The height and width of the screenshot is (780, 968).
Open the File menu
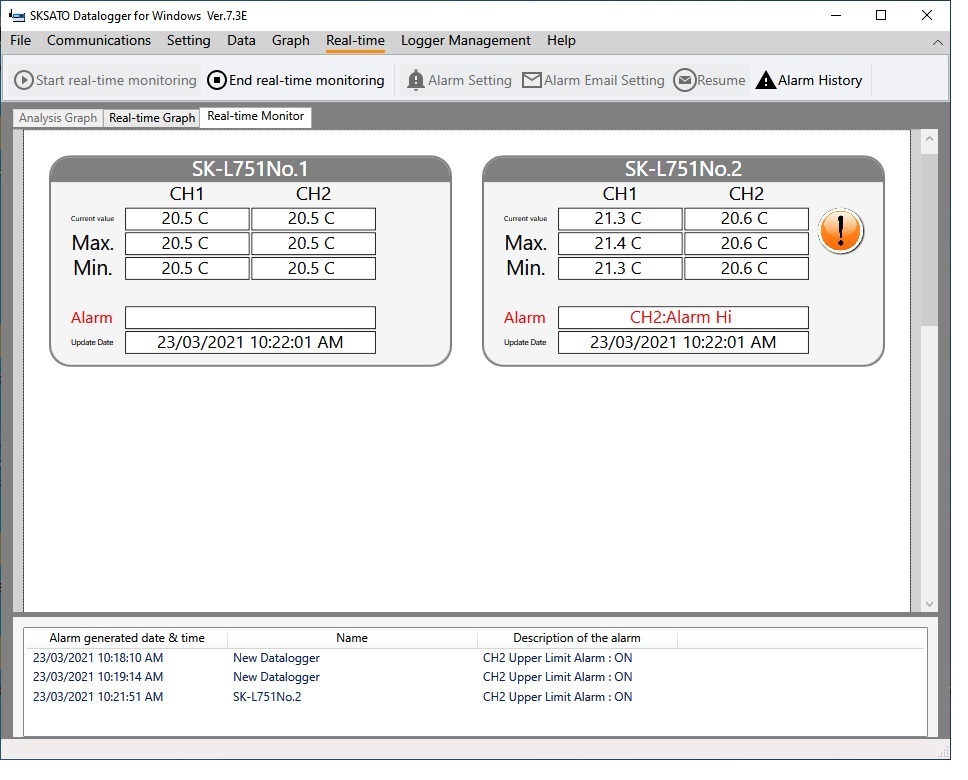point(20,40)
